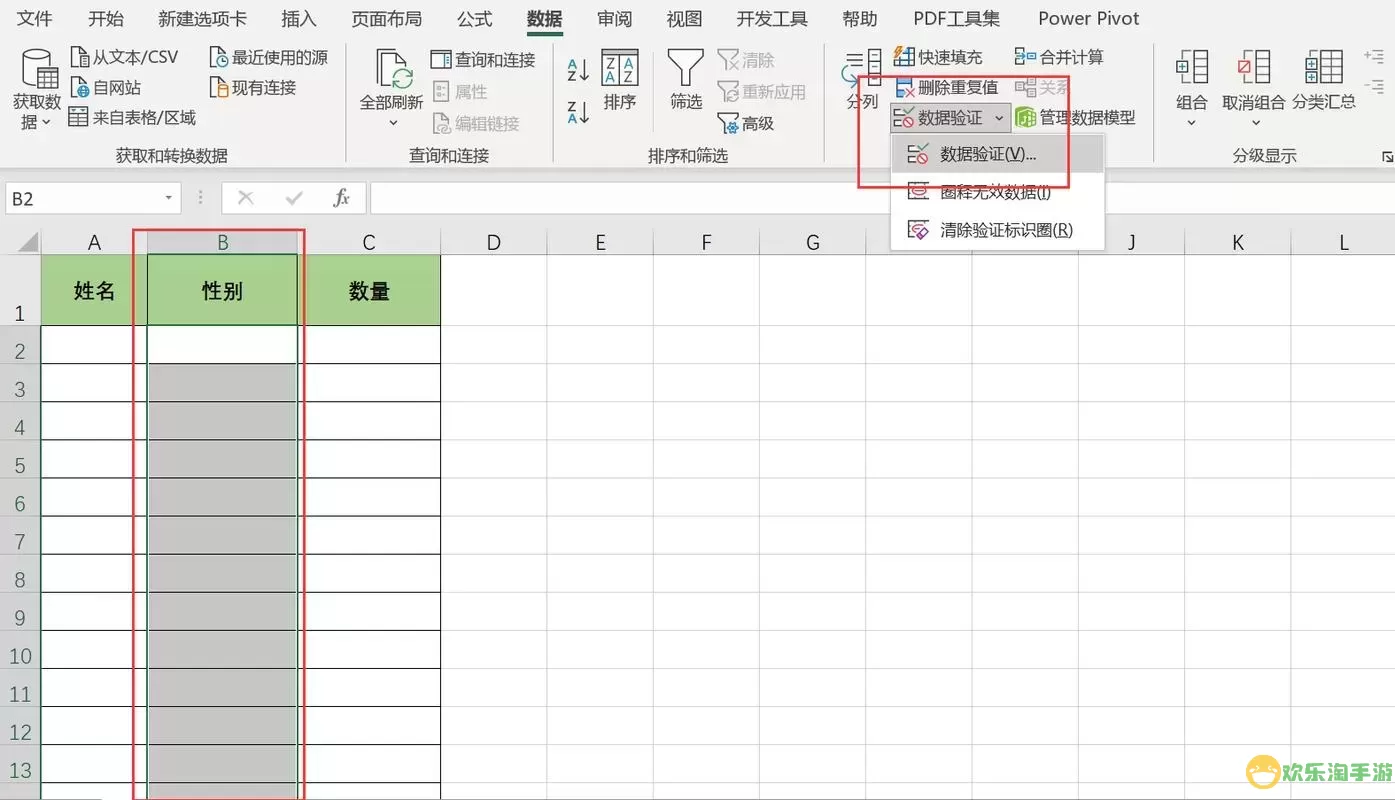Open 分类汇总 subtotal dialog
1395x800 pixels.
pos(1324,80)
